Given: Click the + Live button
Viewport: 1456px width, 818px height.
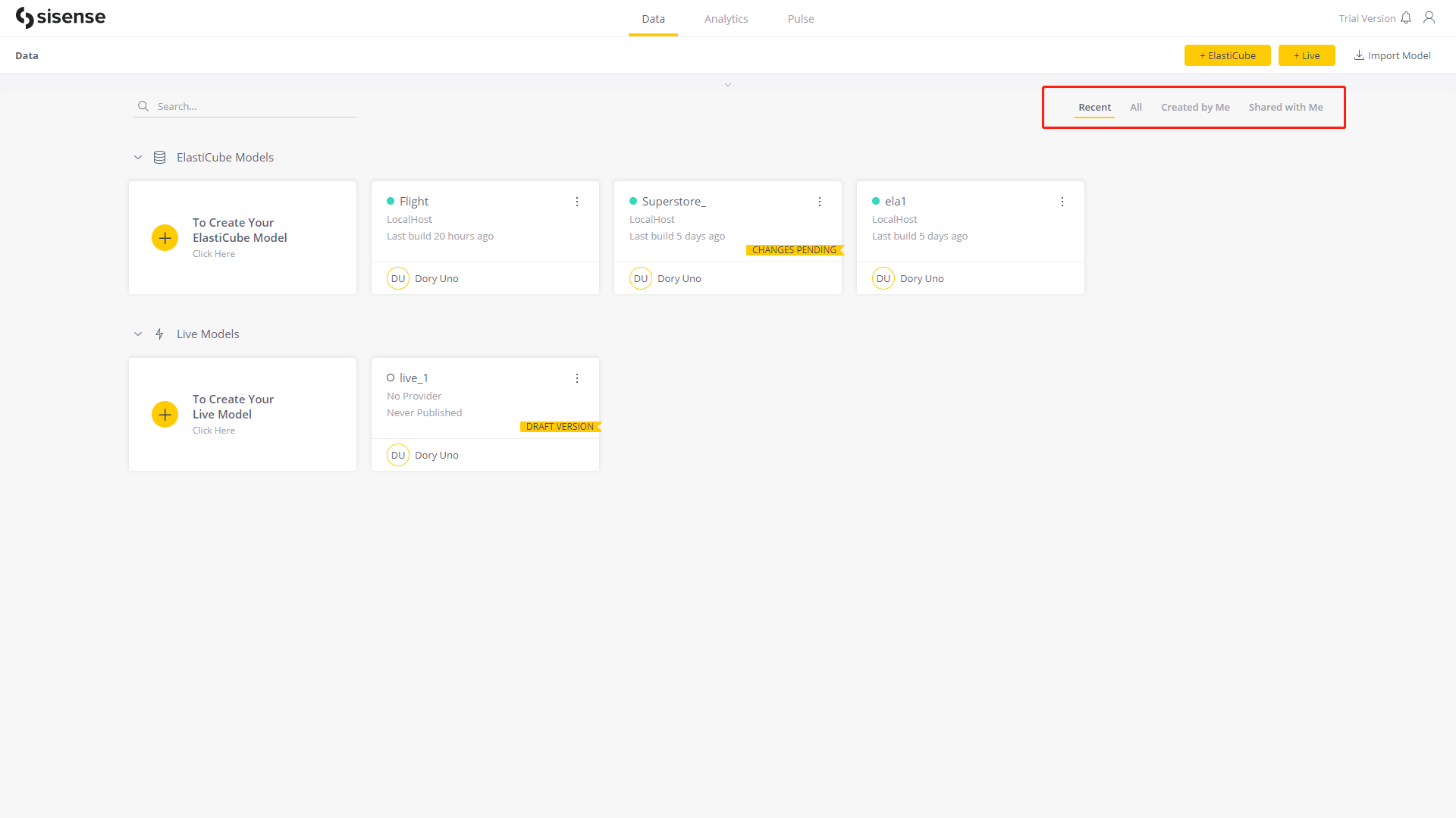Looking at the screenshot, I should [x=1307, y=55].
